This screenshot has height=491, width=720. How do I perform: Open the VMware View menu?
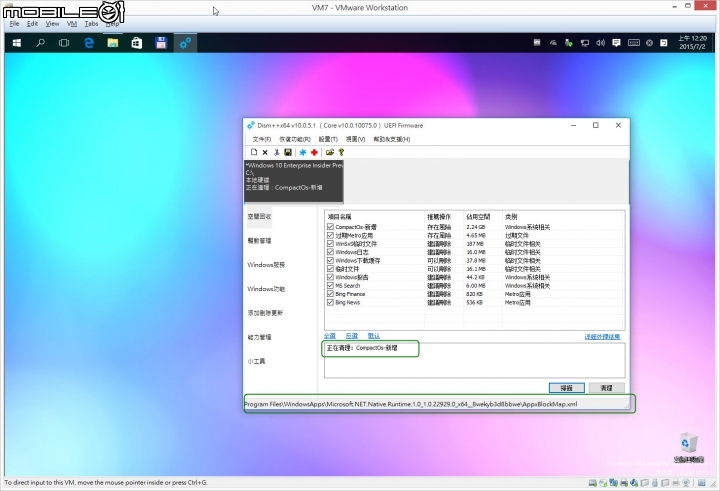(52, 24)
